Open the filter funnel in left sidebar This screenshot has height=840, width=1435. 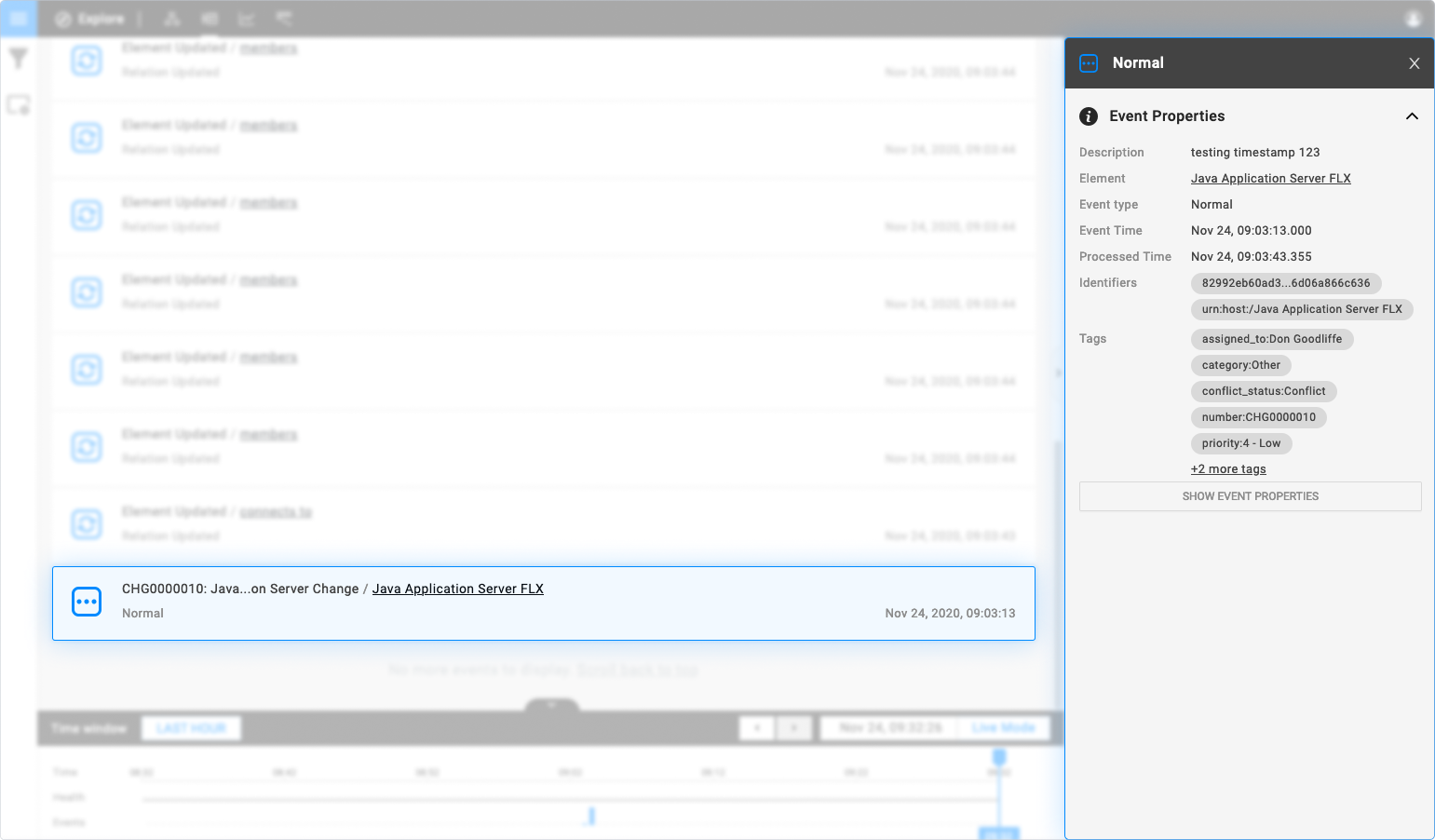click(19, 59)
